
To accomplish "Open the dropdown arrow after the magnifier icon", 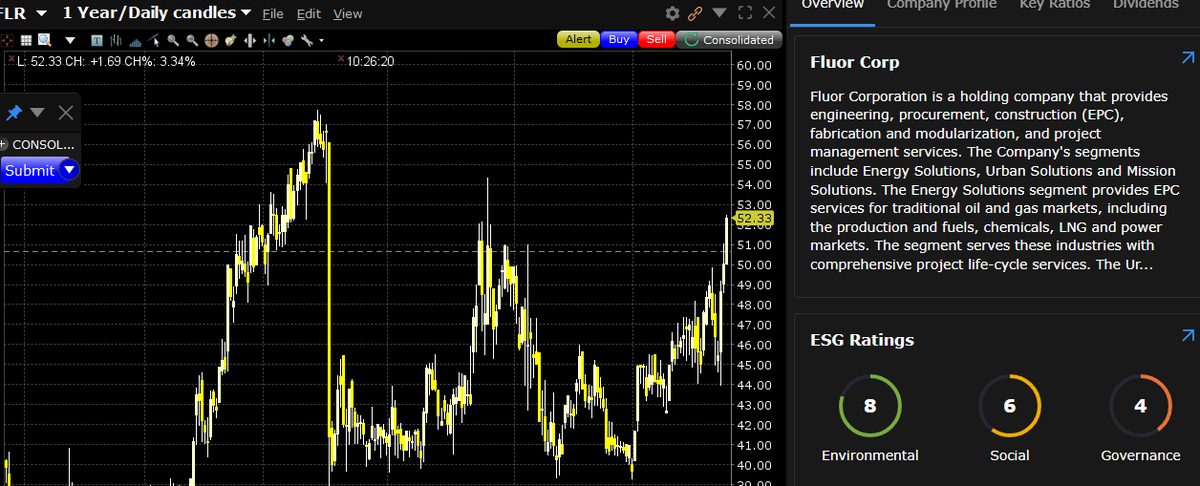I will (x=70, y=40).
